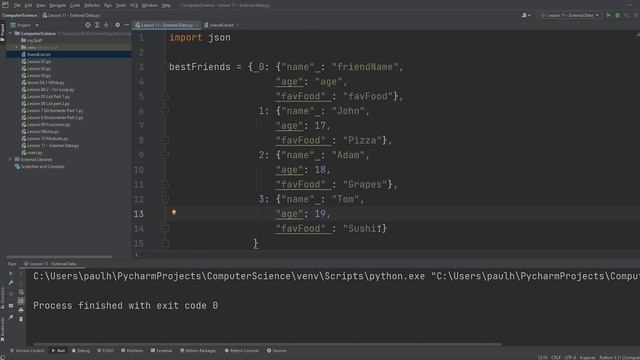Select Lesson 7 Dictionaries Part 1.py file
This screenshot has height=360, width=640.
52,110
